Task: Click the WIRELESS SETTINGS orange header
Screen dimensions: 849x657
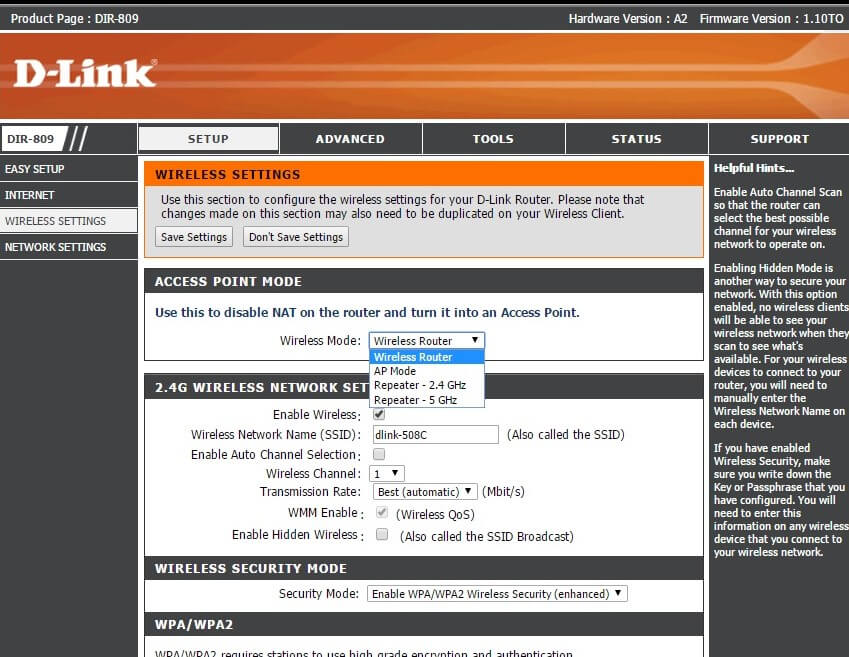Action: pos(424,174)
